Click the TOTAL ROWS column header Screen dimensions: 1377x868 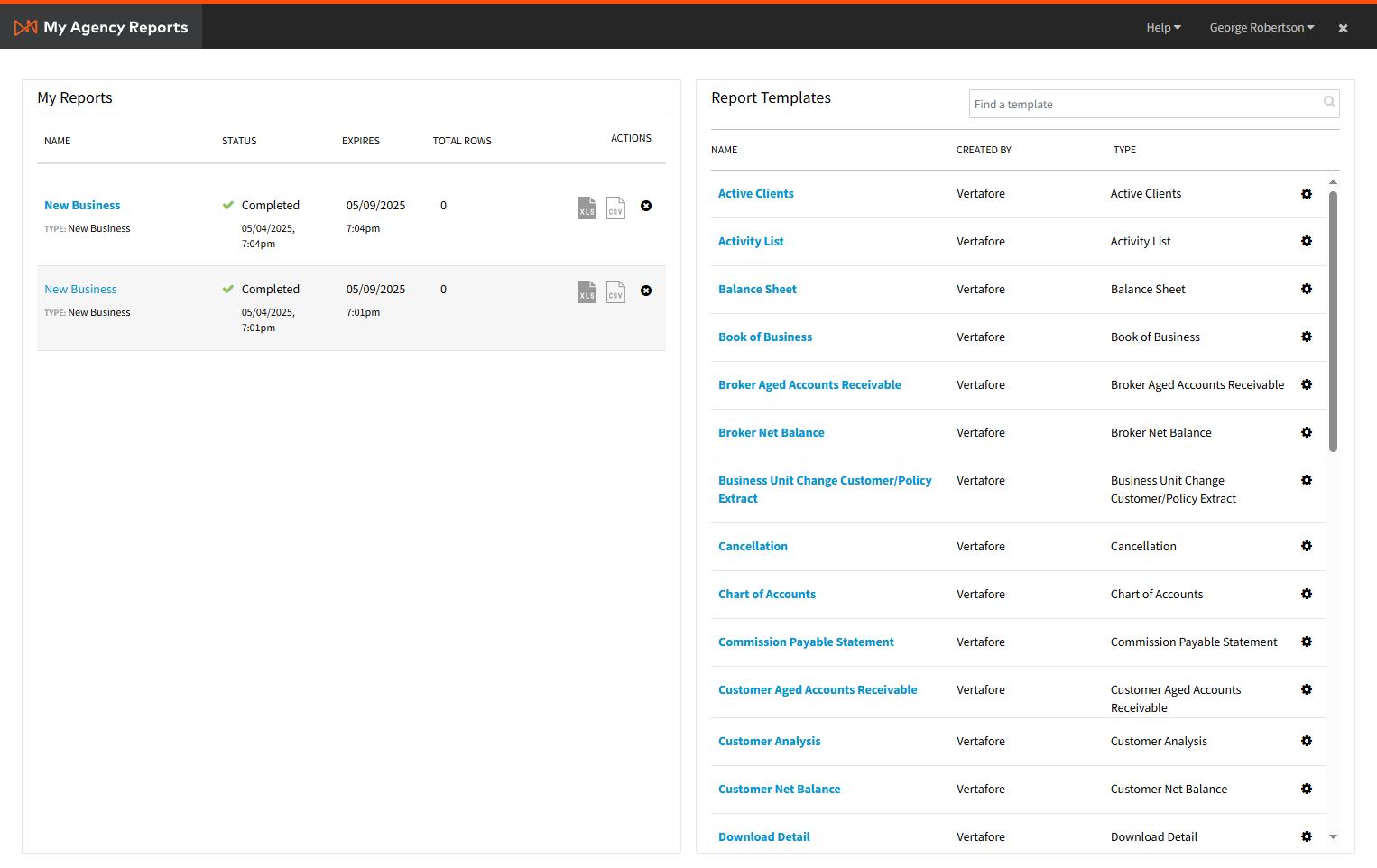(462, 141)
